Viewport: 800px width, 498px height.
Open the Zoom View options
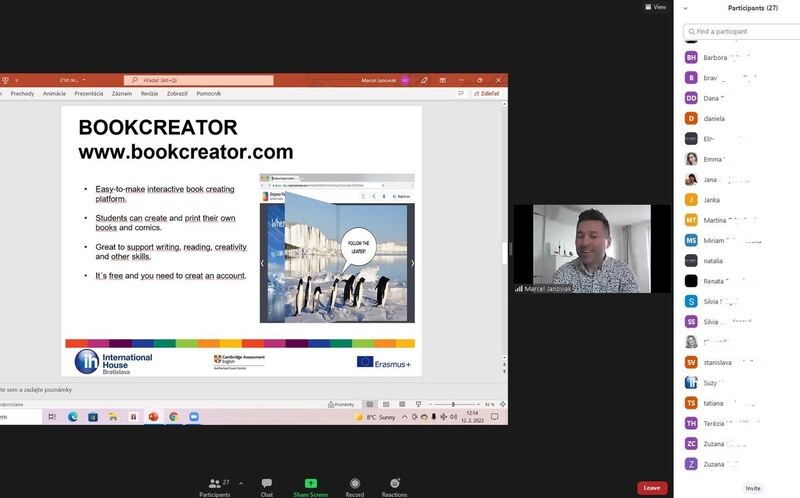coord(656,7)
